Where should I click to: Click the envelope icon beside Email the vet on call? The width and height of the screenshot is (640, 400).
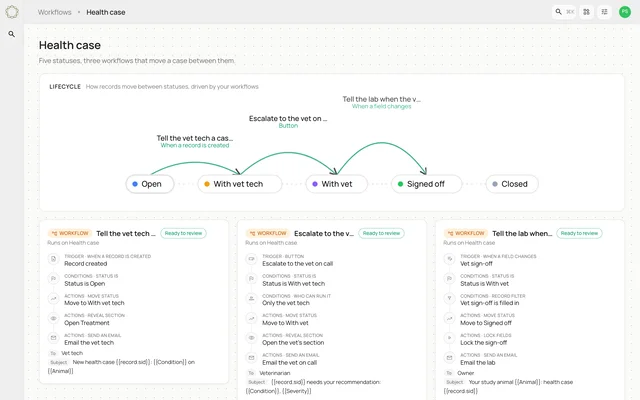coord(251,358)
